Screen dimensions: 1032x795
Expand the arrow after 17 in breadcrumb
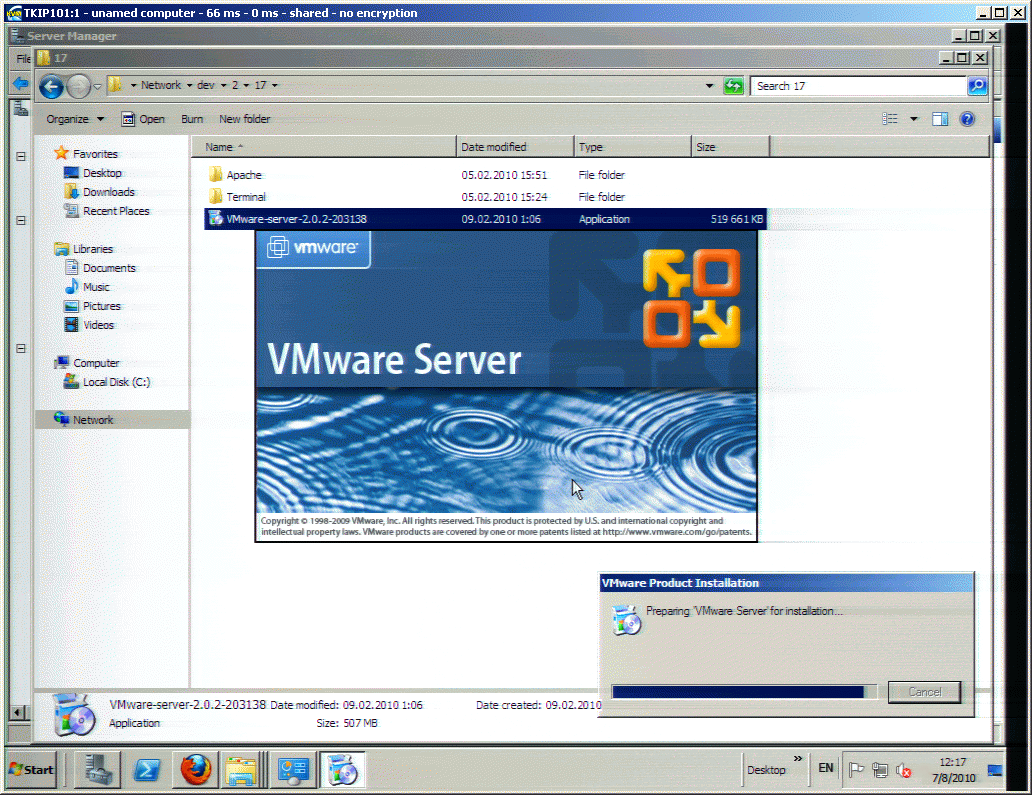coord(275,86)
